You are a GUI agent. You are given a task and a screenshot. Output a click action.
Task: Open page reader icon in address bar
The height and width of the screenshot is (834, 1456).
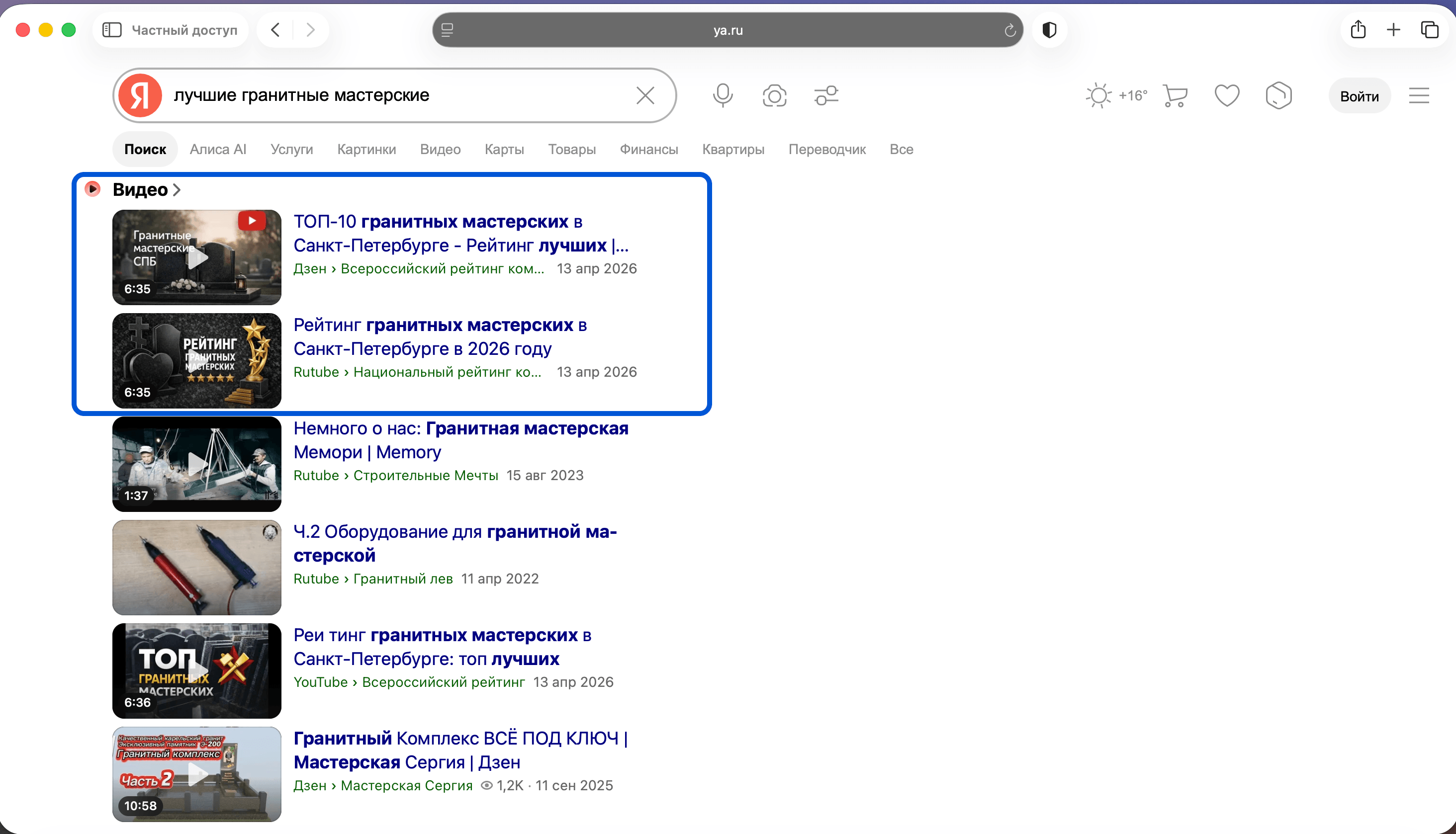(x=448, y=30)
